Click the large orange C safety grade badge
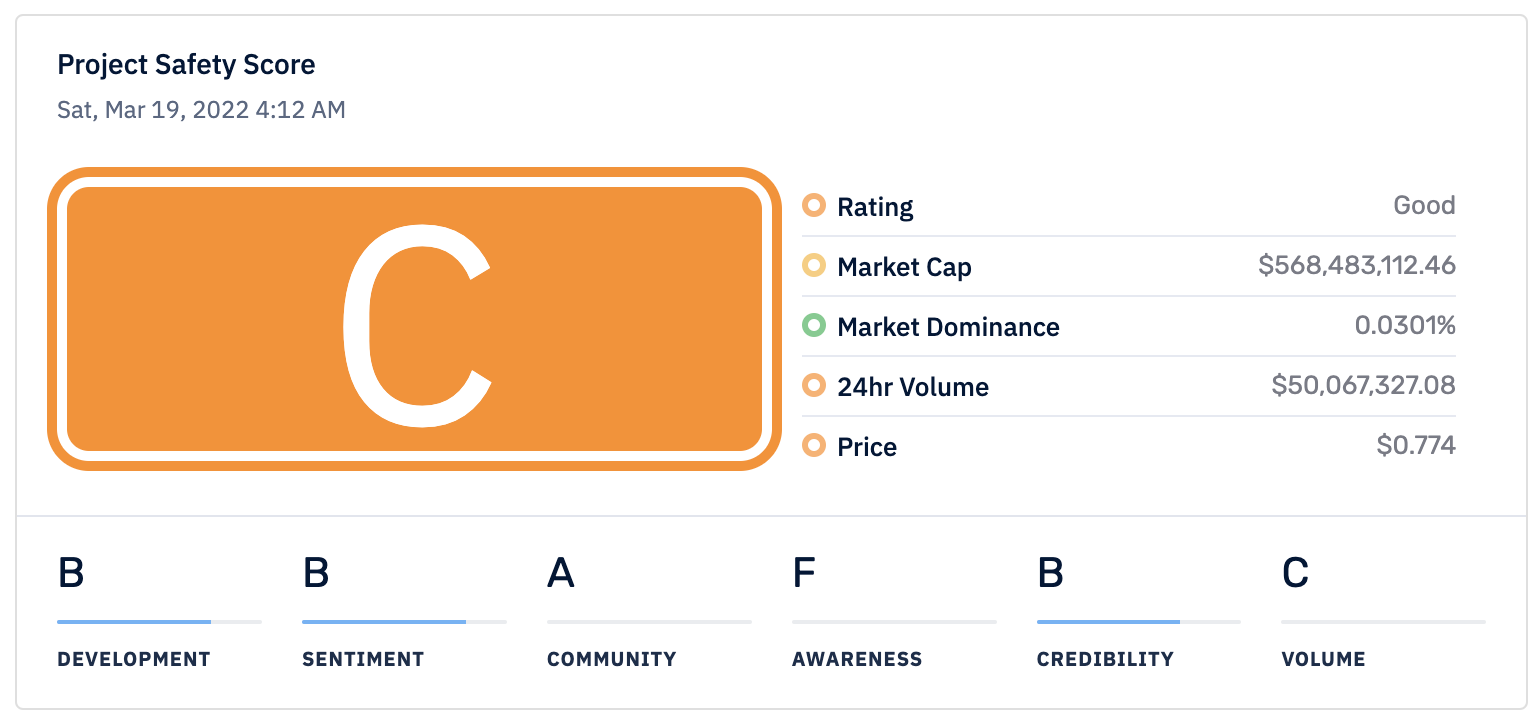This screenshot has height=718, width=1540. [x=414, y=319]
